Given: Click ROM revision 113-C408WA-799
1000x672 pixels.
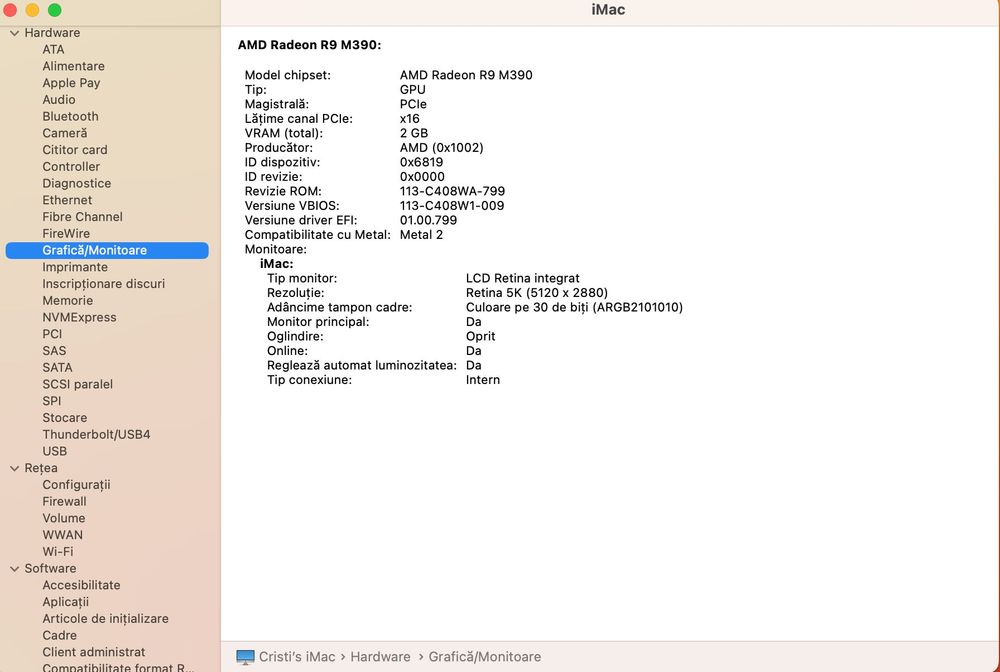Looking at the screenshot, I should (452, 191).
